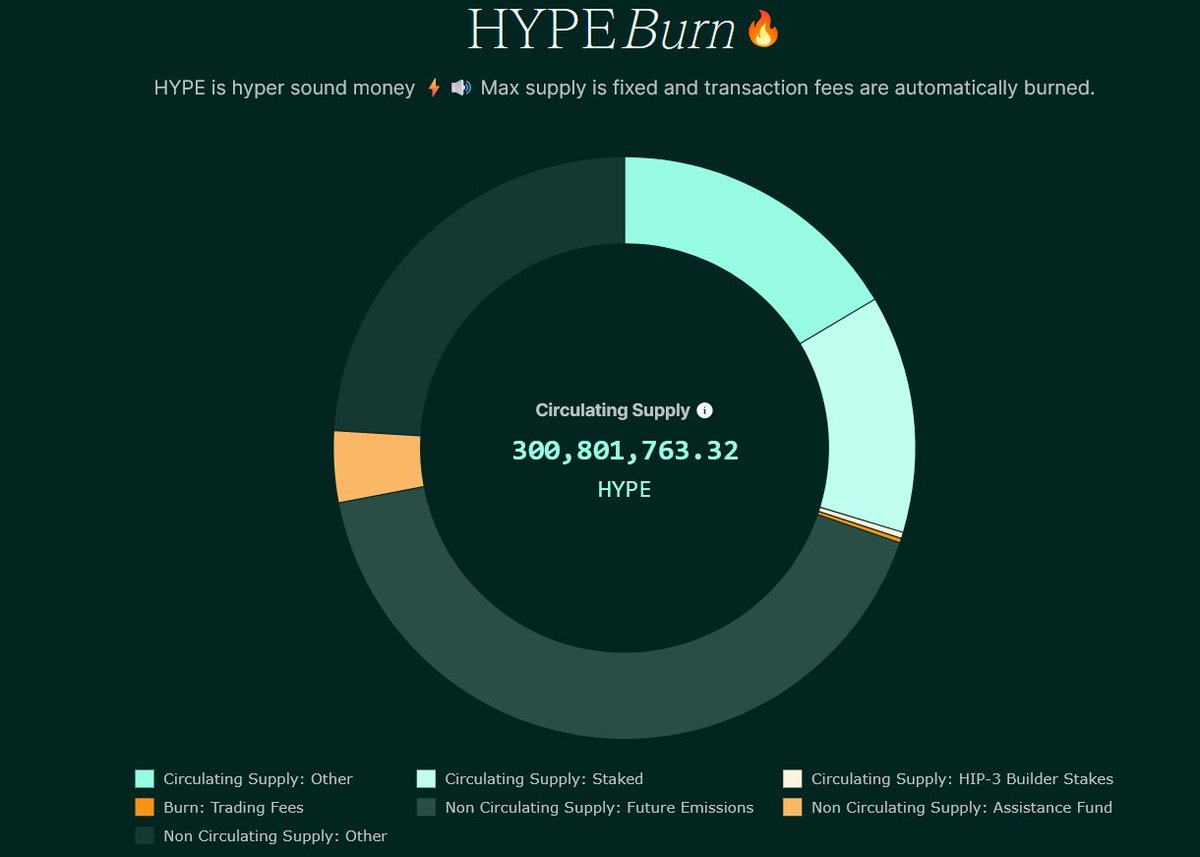Toggle the 'Non Circulating Supply: Other' legend swatch

click(144, 835)
